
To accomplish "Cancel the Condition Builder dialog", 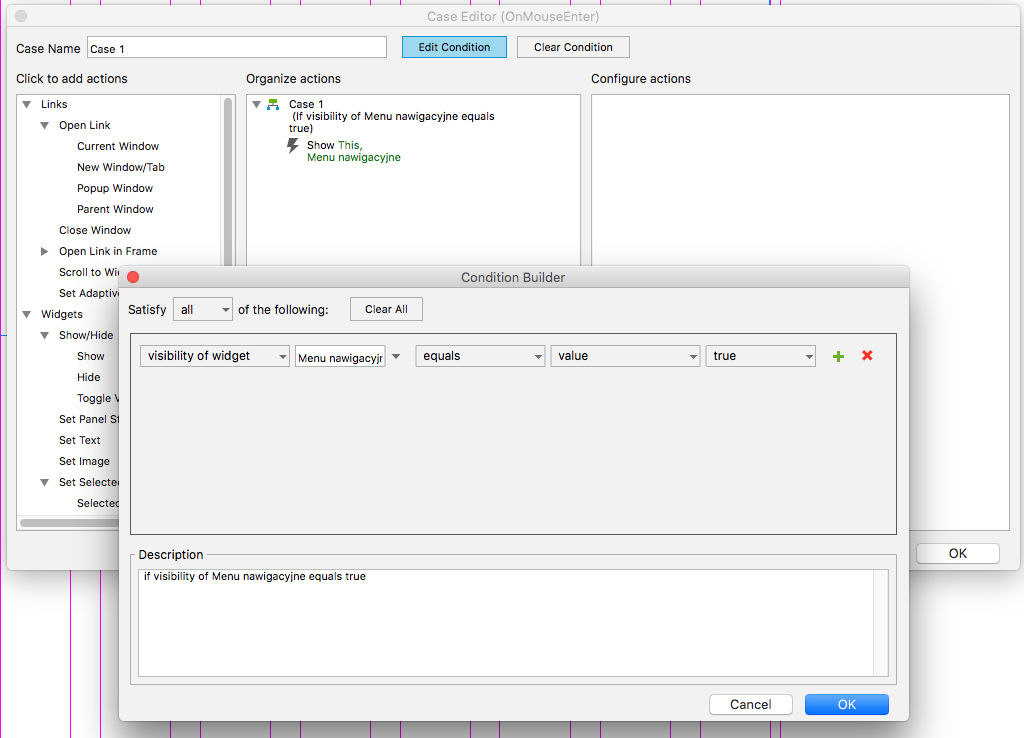I will tap(750, 704).
